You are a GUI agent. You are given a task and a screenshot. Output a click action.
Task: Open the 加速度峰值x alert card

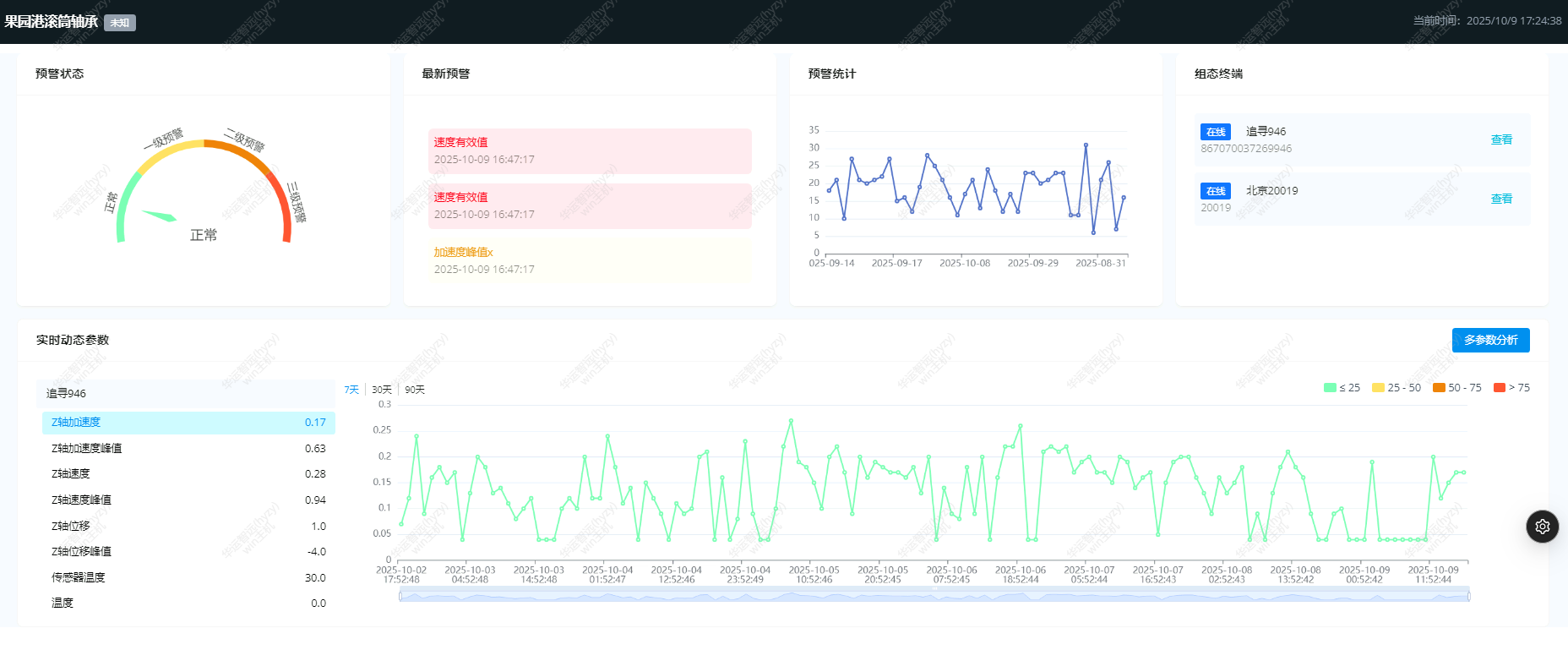click(589, 260)
